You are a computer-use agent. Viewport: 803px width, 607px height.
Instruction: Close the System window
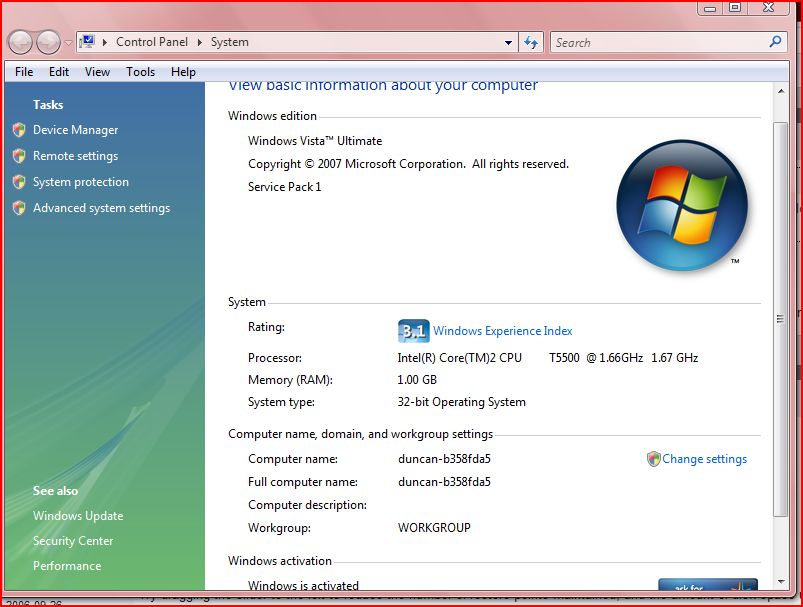tap(768, 8)
